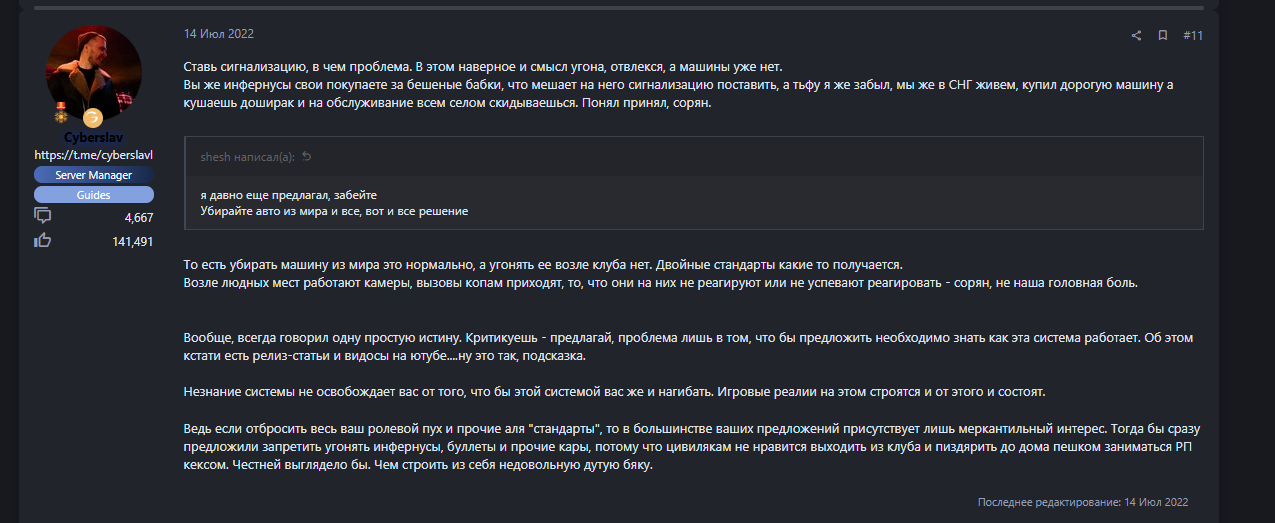The width and height of the screenshot is (1275, 523).
Task: Open the #11 post permalink
Action: 1192,35
